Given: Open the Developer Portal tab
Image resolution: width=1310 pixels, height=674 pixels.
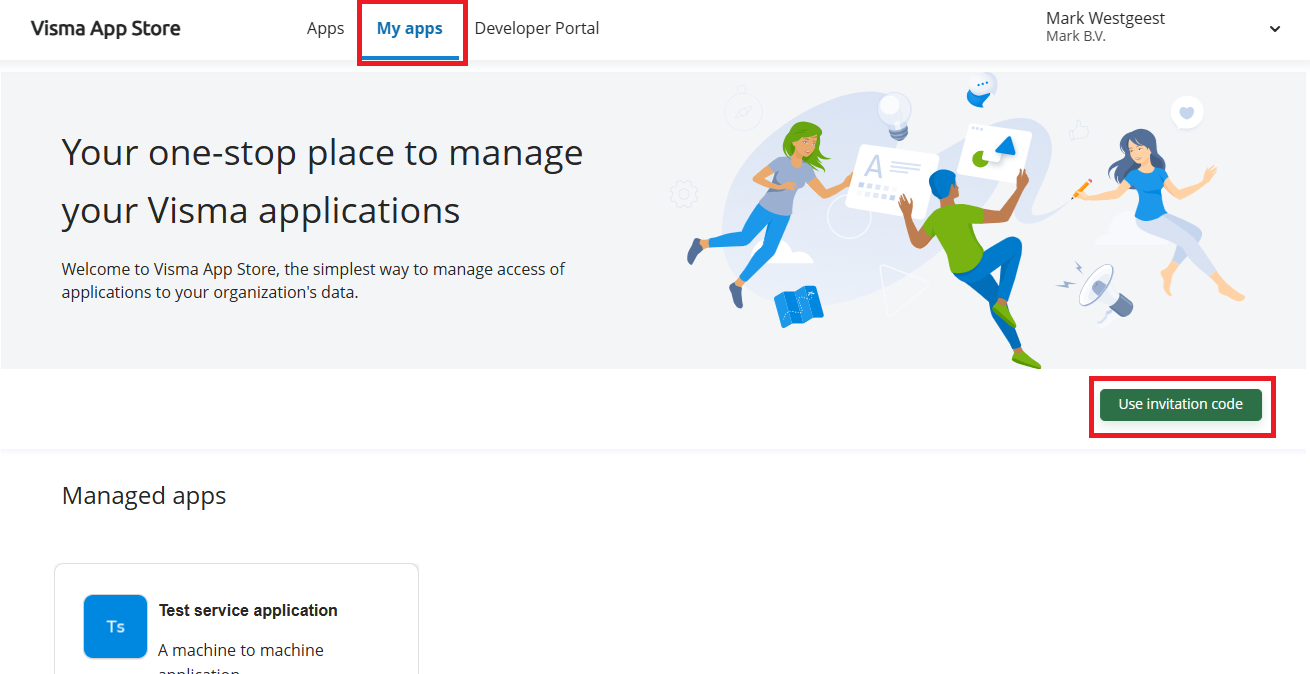Looking at the screenshot, I should [x=537, y=29].
